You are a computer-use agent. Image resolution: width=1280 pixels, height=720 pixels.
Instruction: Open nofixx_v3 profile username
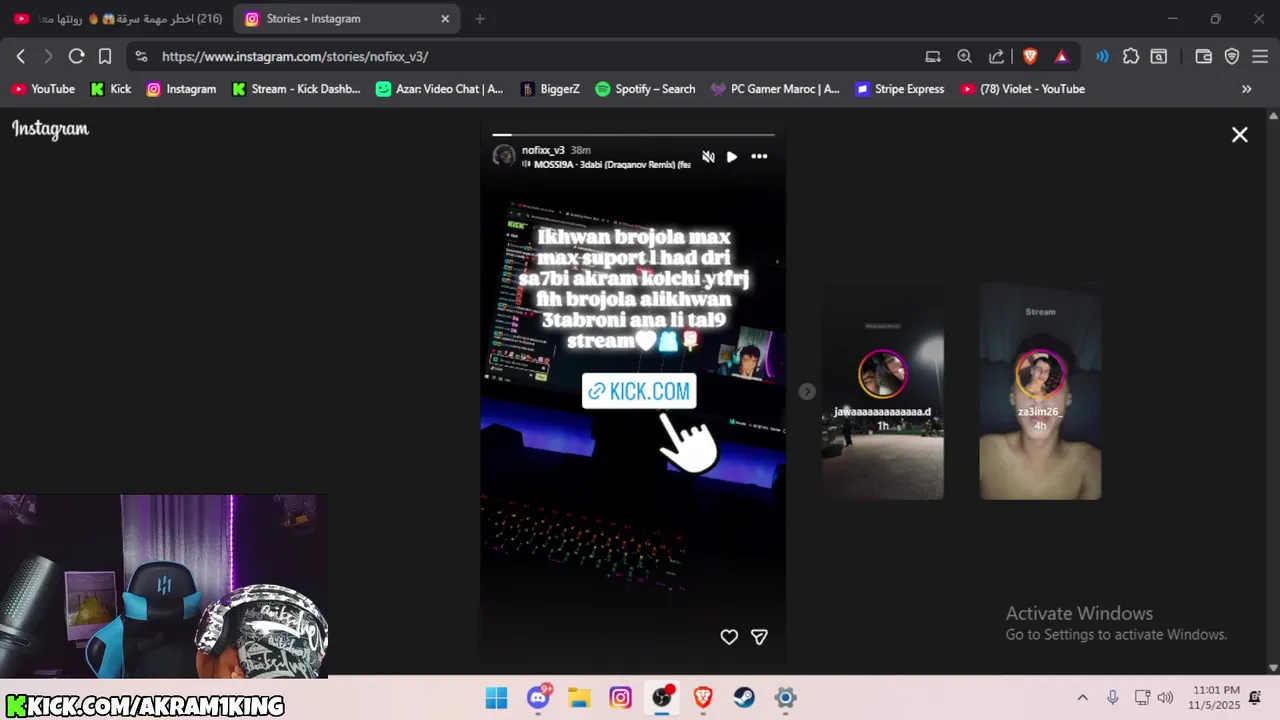[x=543, y=150]
